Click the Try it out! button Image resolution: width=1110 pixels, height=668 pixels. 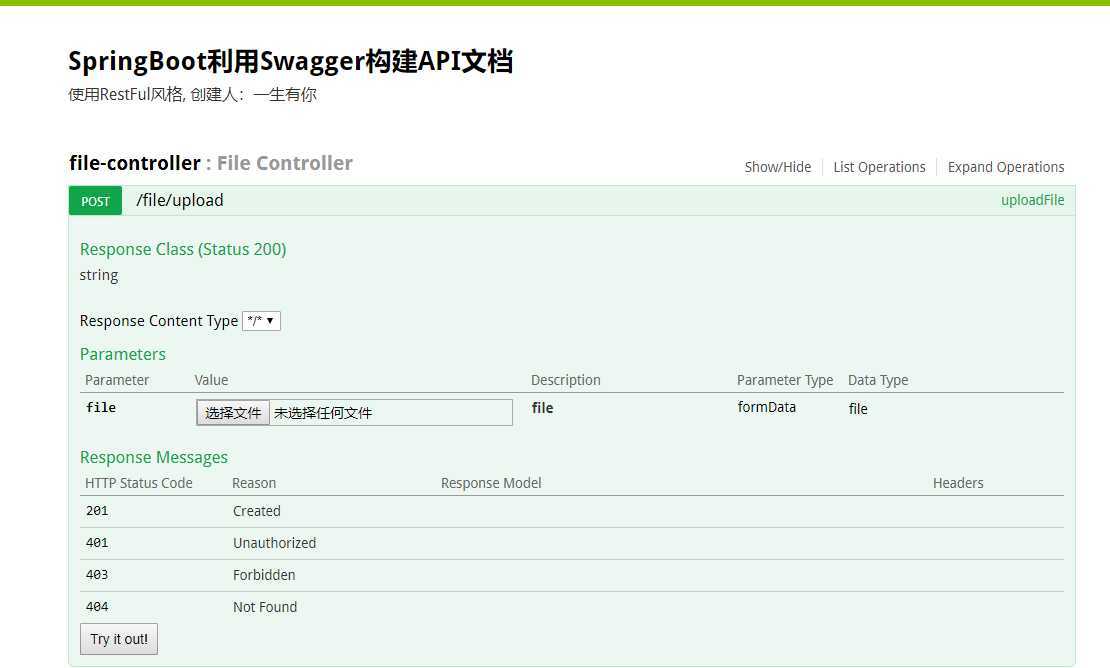(119, 639)
